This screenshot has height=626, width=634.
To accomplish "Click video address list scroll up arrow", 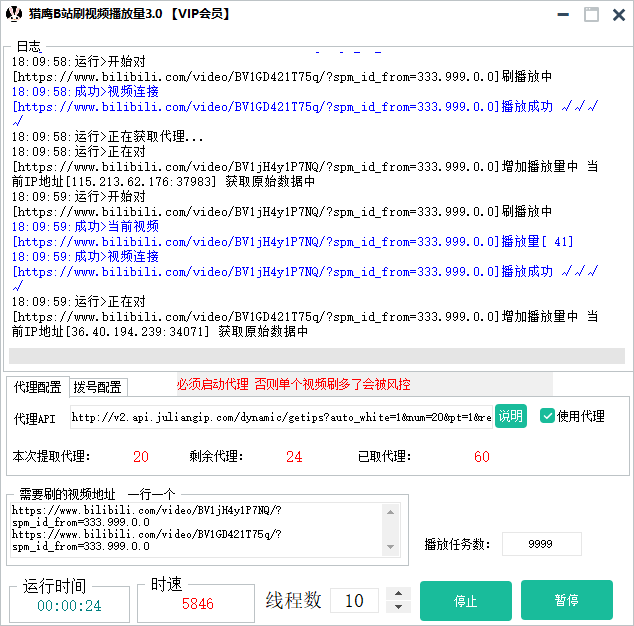I will (390, 512).
